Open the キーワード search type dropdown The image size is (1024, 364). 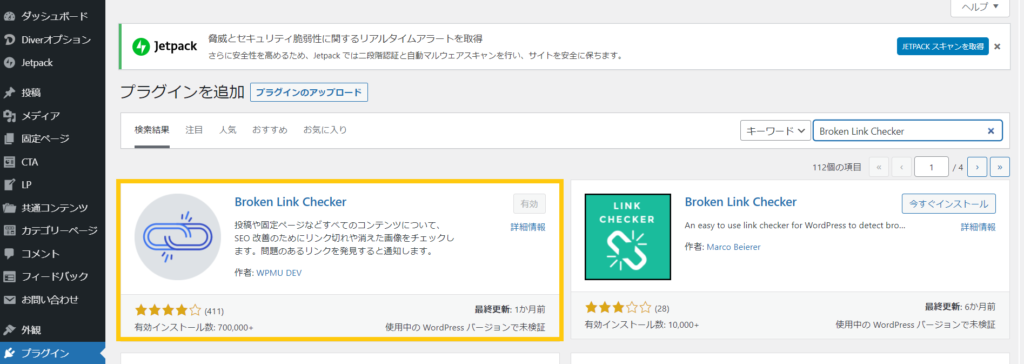pos(775,131)
